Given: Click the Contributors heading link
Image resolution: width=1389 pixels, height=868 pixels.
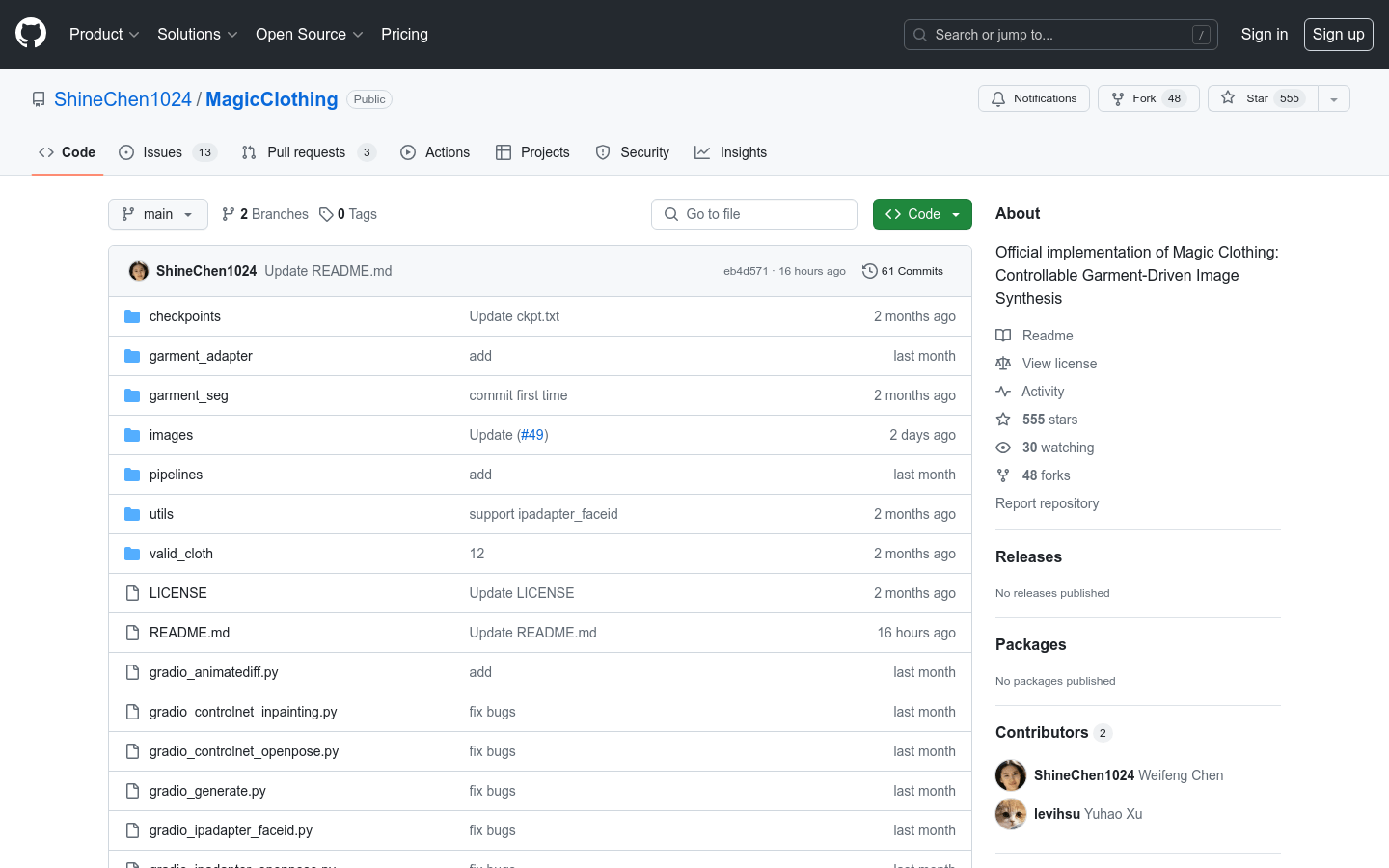Looking at the screenshot, I should pos(1053,732).
